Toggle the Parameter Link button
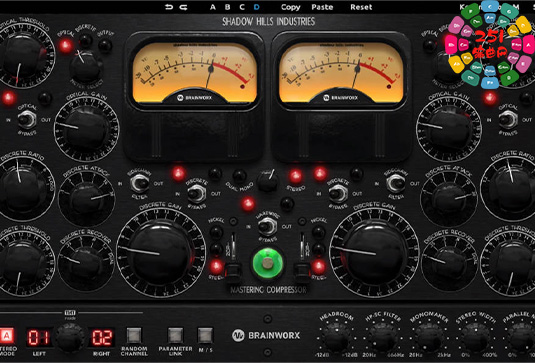This screenshot has width=535, height=363. 175,335
